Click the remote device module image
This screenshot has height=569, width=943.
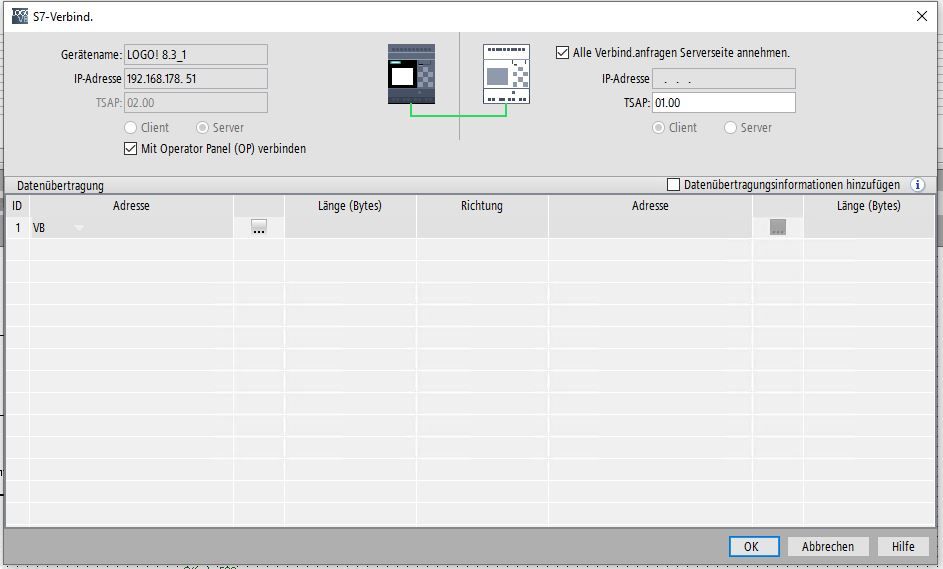(506, 74)
